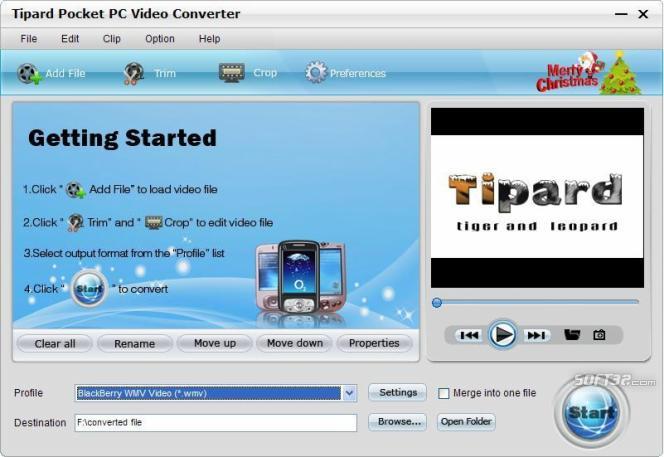Click the Rename button

tap(134, 343)
